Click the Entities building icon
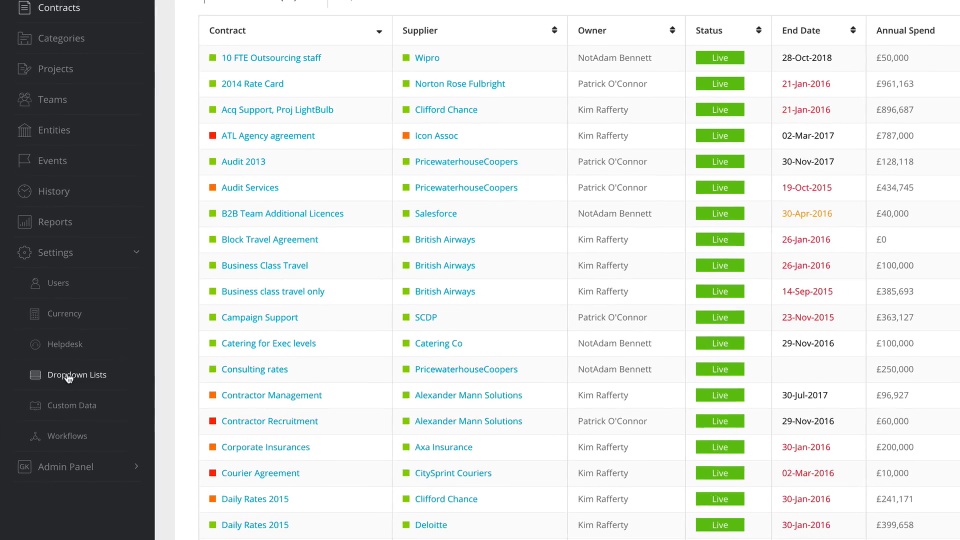 pyautogui.click(x=24, y=130)
